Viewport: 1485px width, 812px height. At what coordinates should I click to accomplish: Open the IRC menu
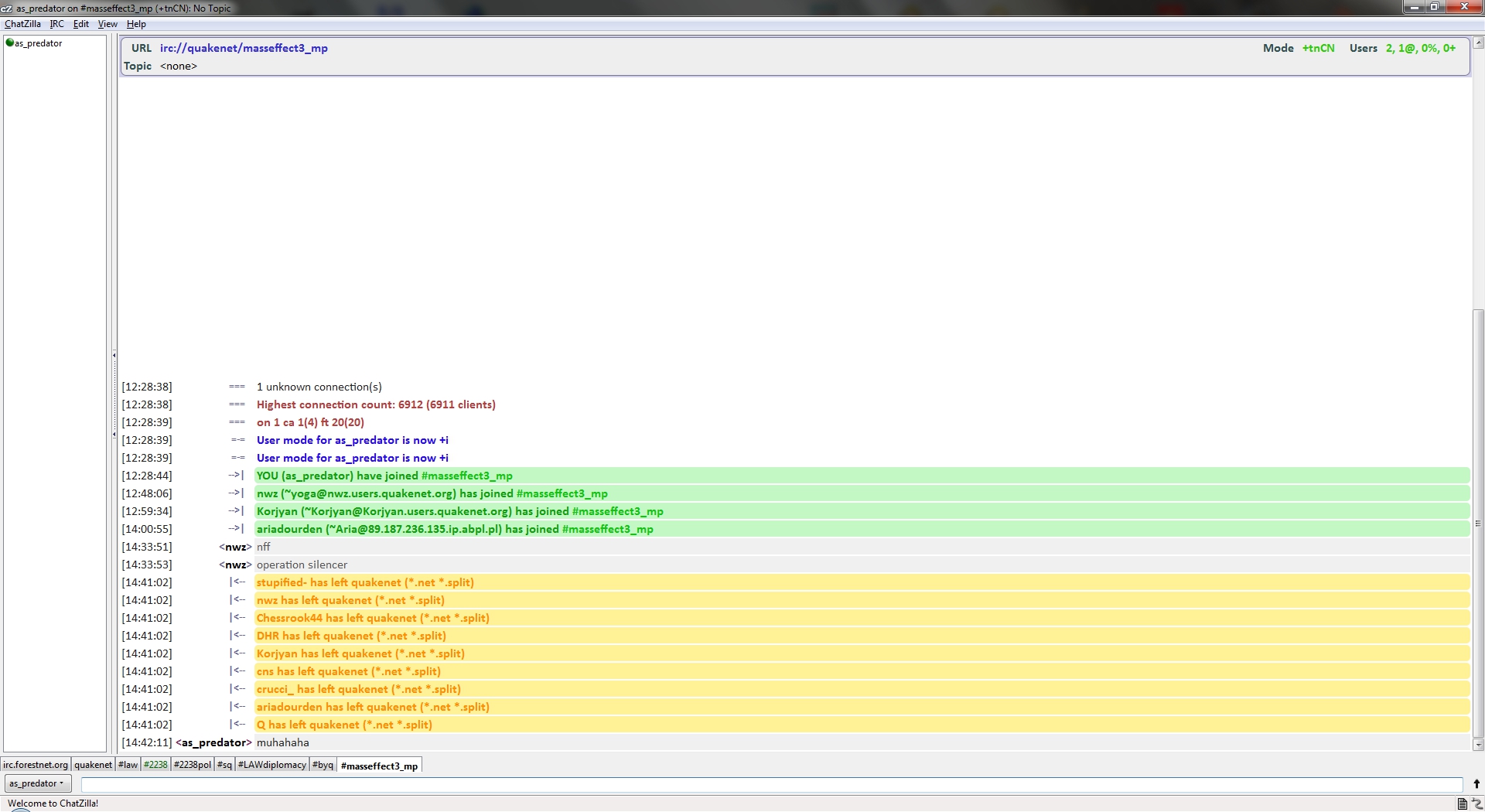pos(56,24)
